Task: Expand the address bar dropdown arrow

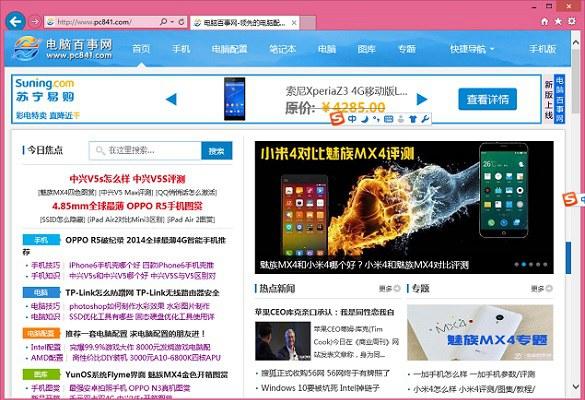Action: click(172, 22)
